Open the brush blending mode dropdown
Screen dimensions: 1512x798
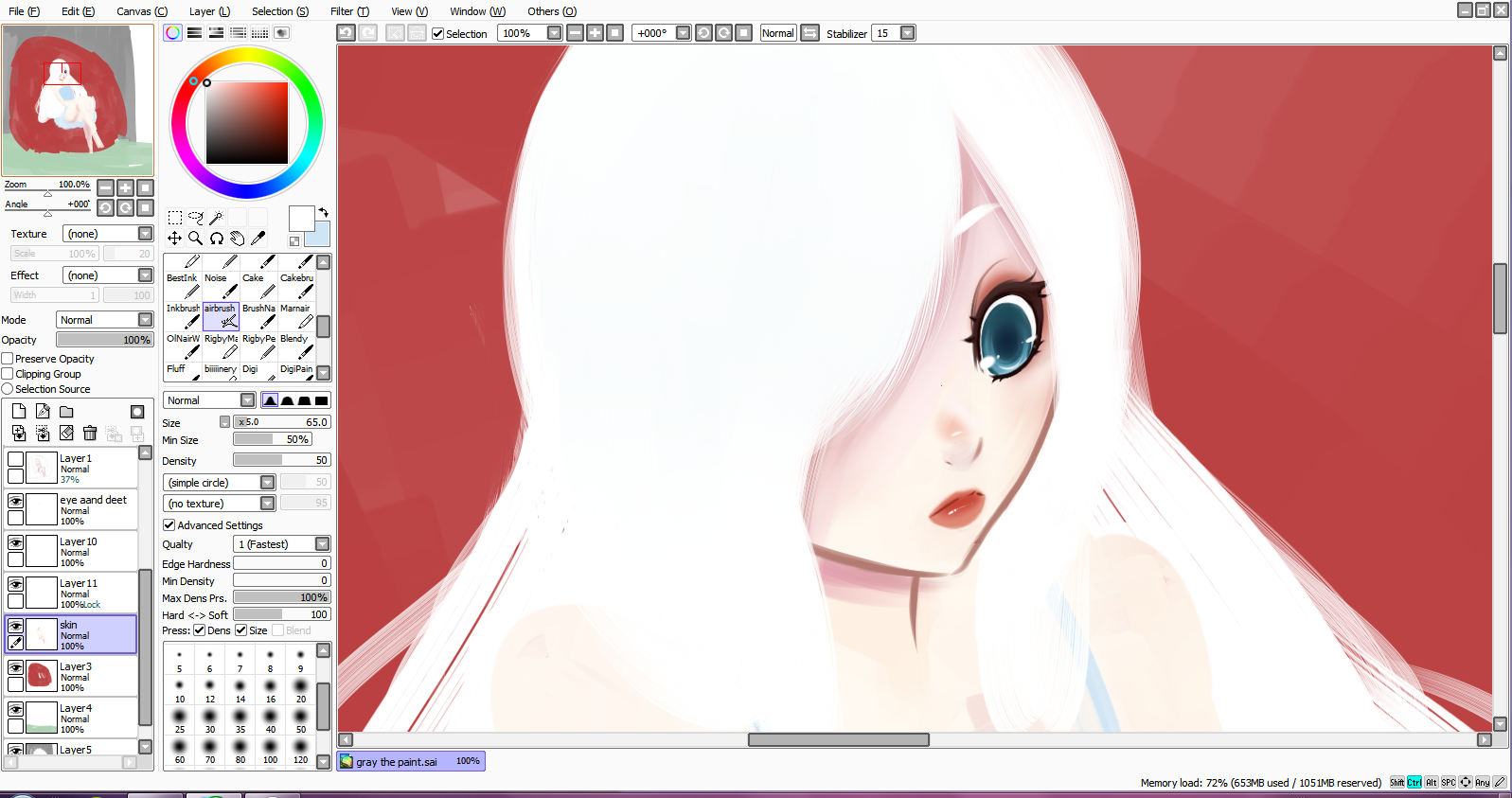pos(209,400)
